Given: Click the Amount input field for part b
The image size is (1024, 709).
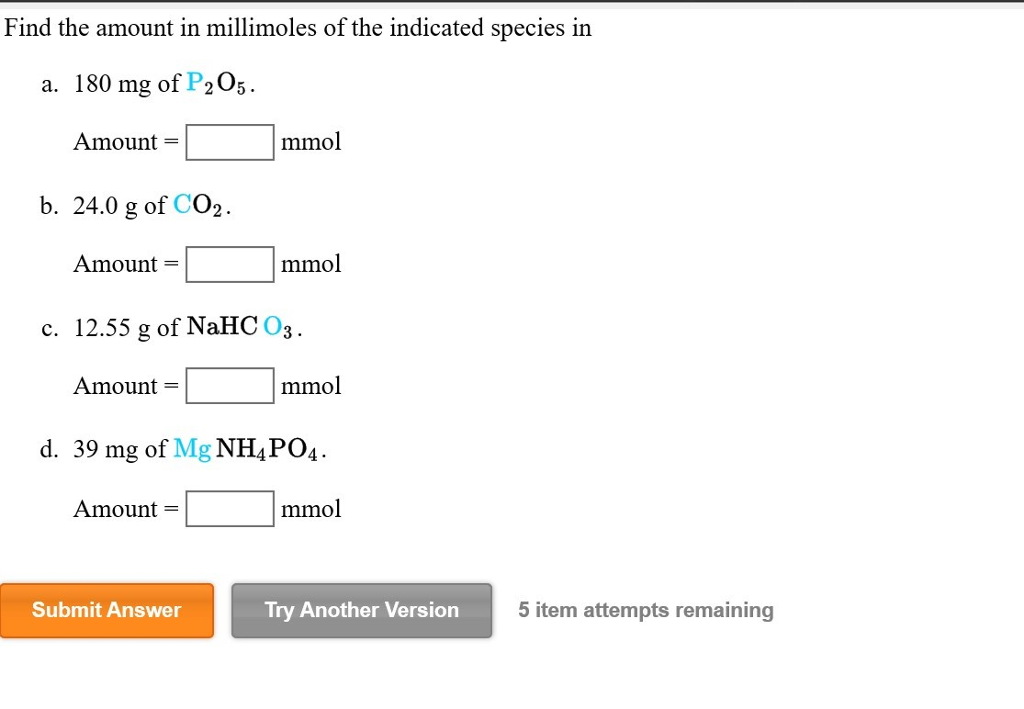Looking at the screenshot, I should [229, 263].
